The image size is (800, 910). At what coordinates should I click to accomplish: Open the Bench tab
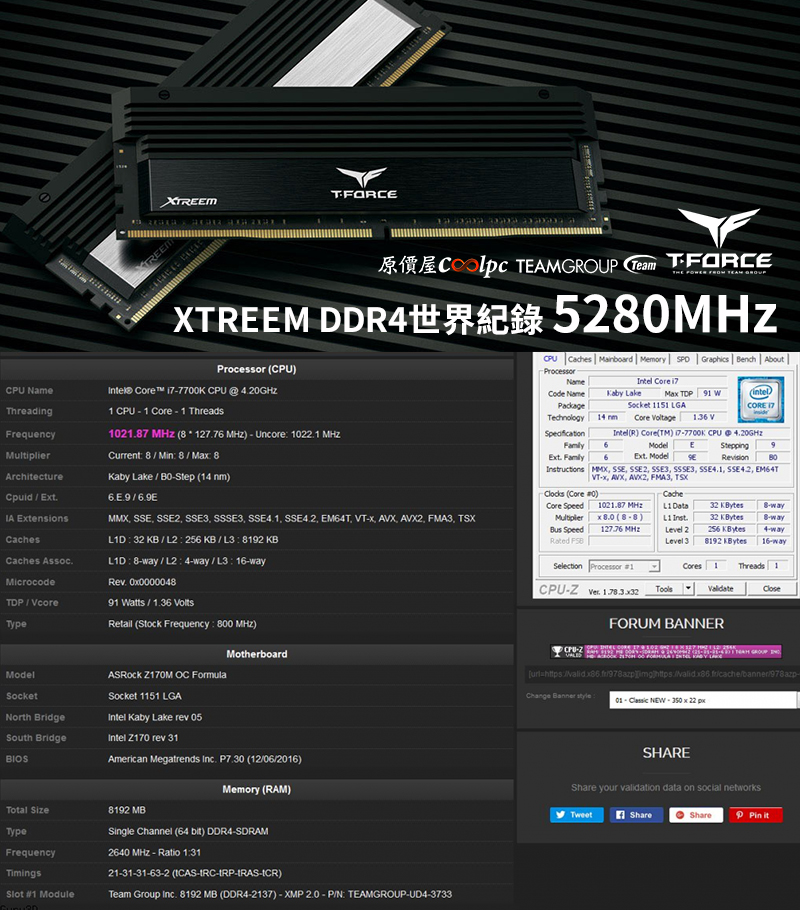746,360
